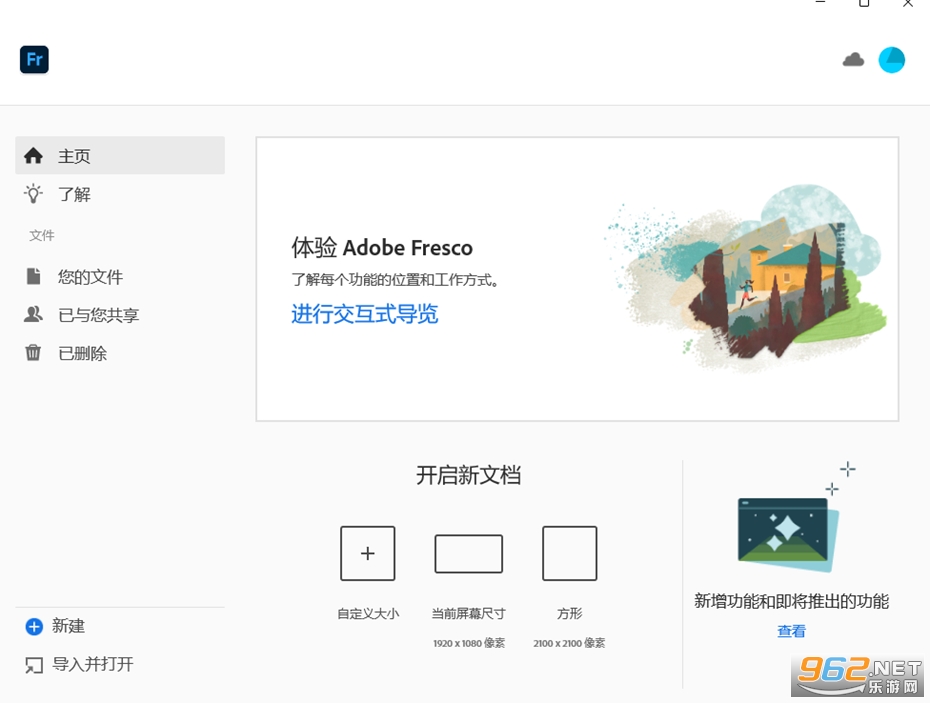Image resolution: width=930 pixels, height=703 pixels.
Task: Click the document icon beside 您的文件
Action: click(x=34, y=276)
